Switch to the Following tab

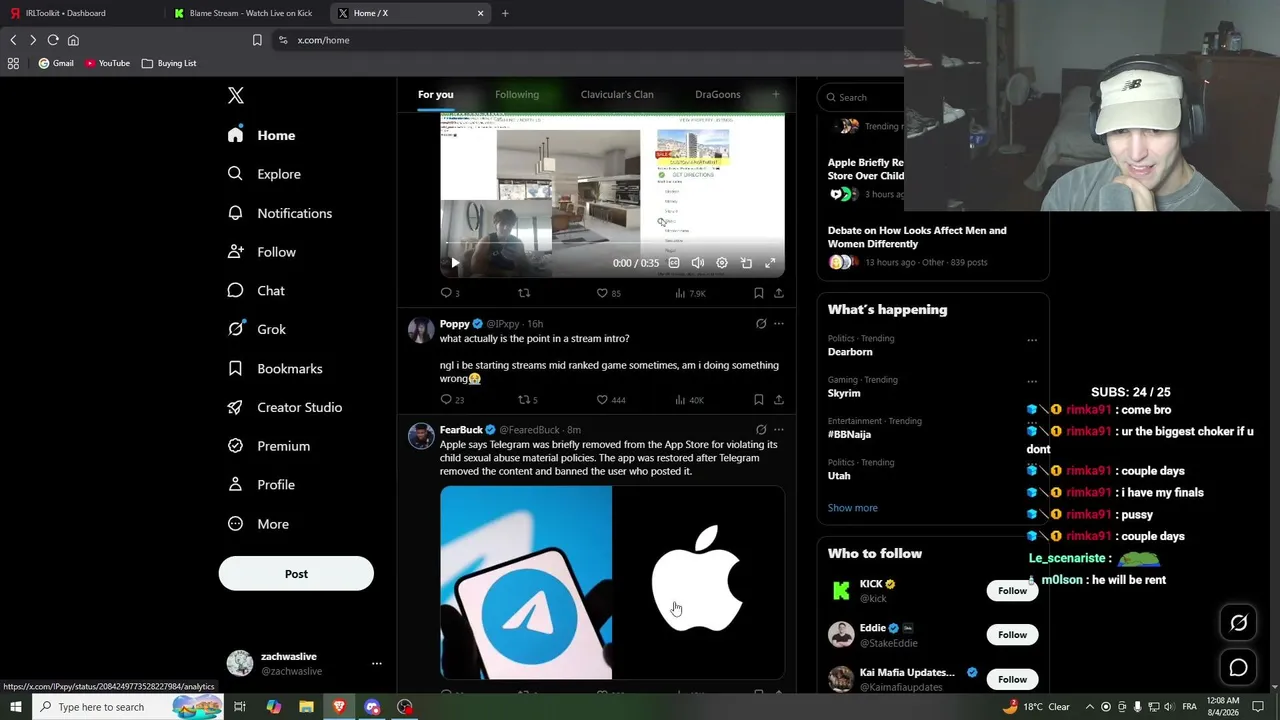pyautogui.click(x=517, y=95)
